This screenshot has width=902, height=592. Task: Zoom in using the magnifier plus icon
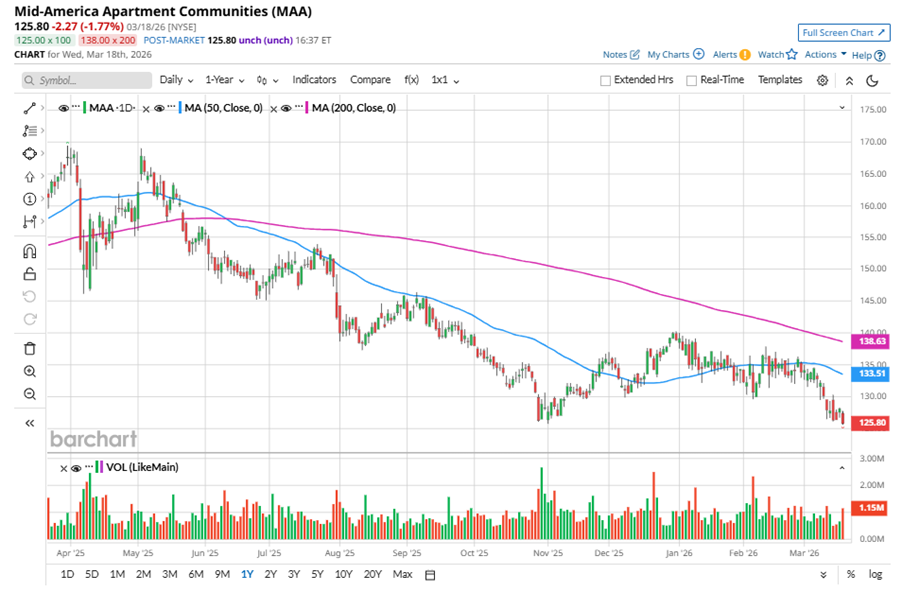click(x=29, y=371)
